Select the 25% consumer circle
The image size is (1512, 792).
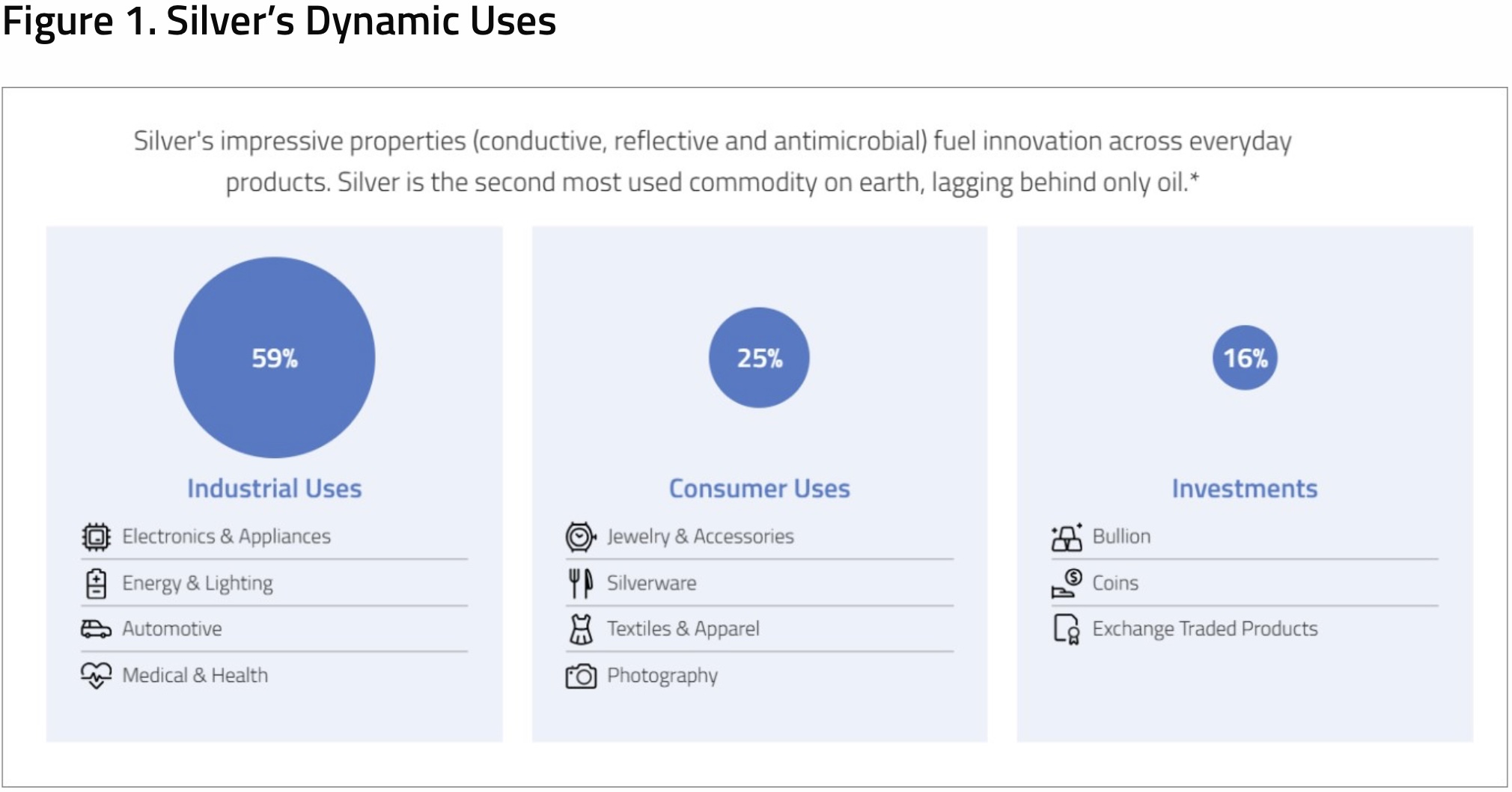click(x=759, y=358)
